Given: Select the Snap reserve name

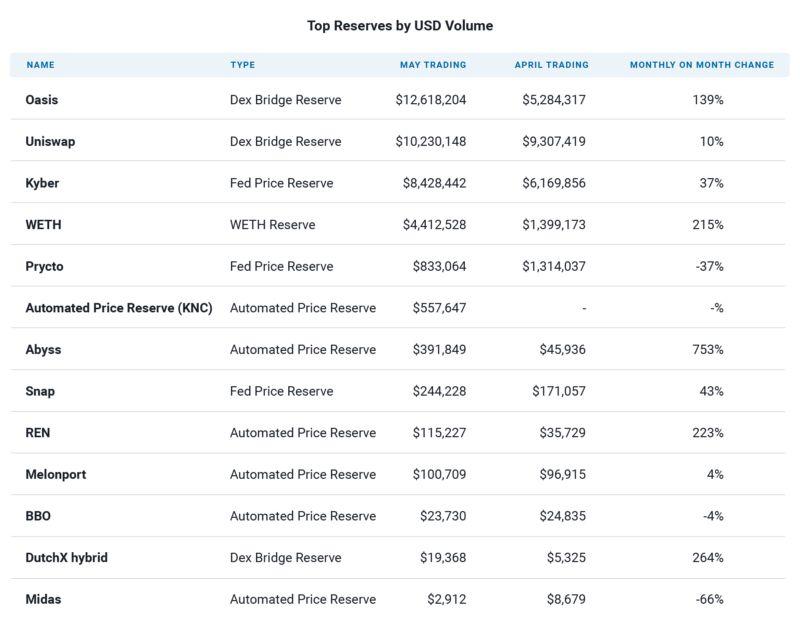Looking at the screenshot, I should coord(40,391).
